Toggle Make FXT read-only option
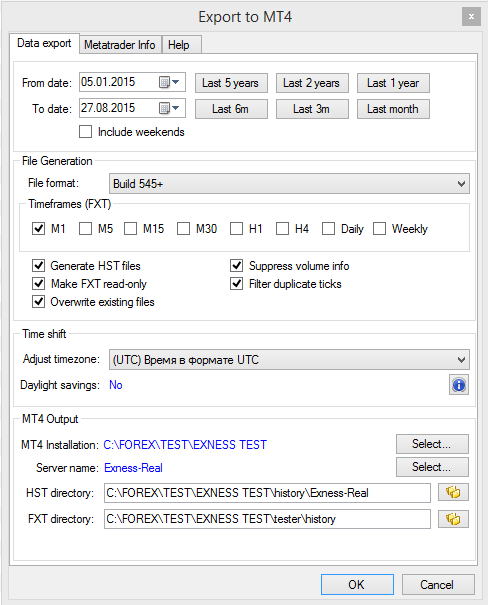The height and width of the screenshot is (605, 488). tap(38, 284)
